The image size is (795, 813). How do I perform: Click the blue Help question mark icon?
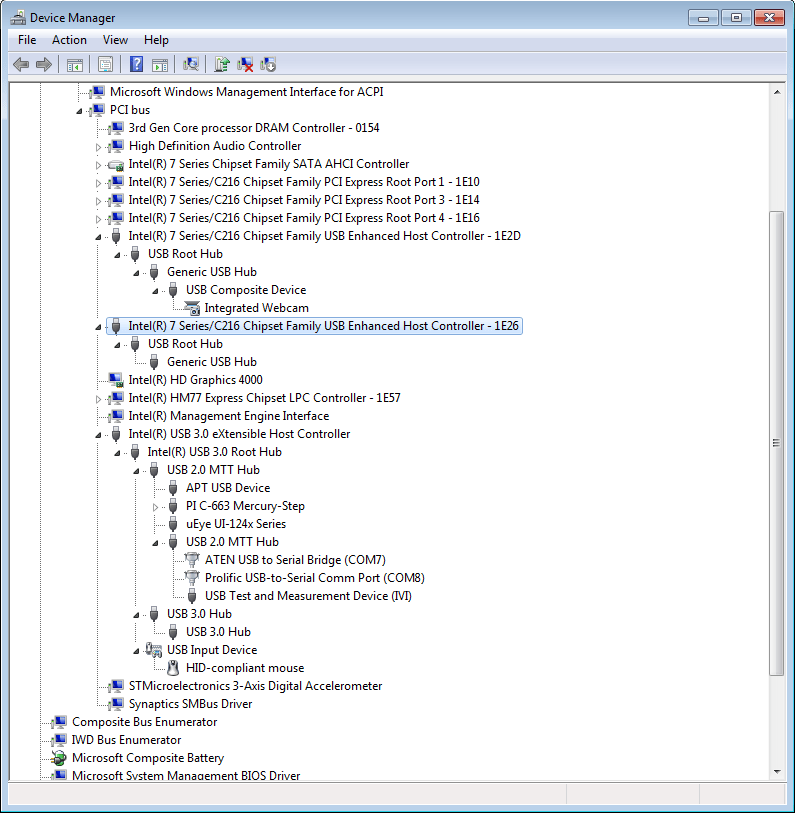pyautogui.click(x=136, y=64)
